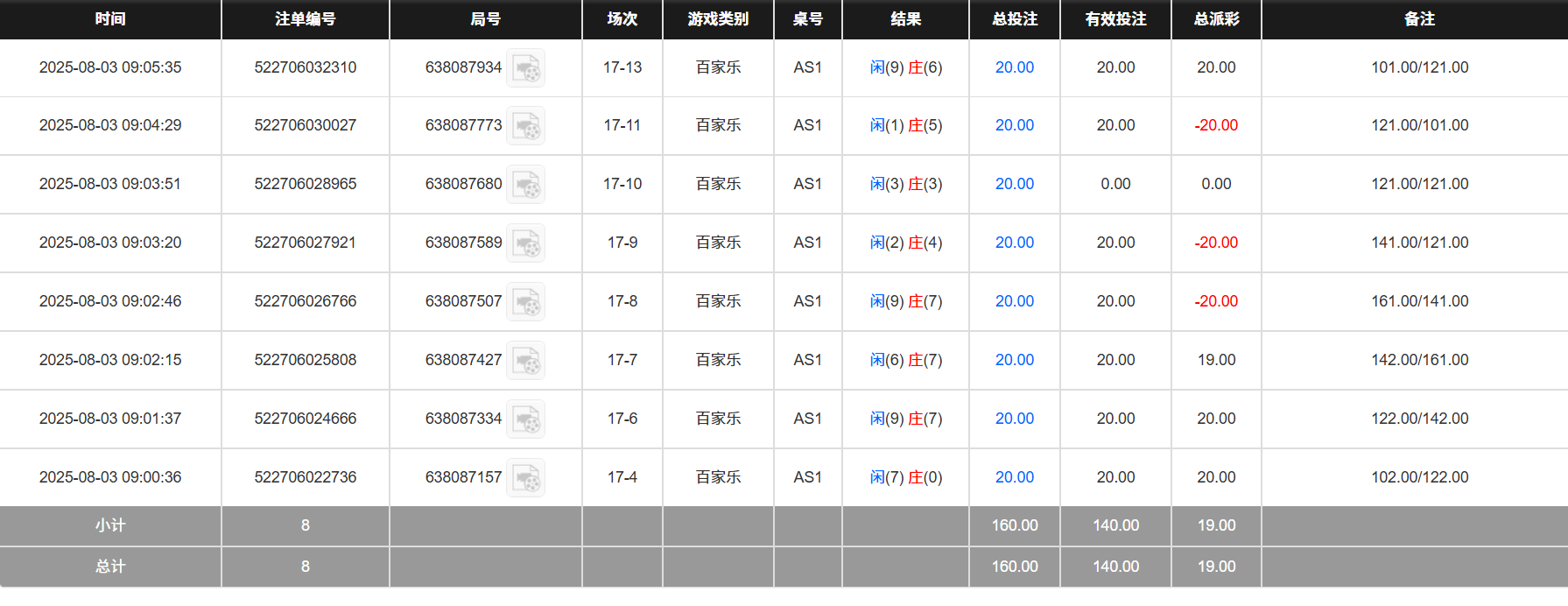
Task: Click replay icon for round 638087157
Action: tap(526, 478)
